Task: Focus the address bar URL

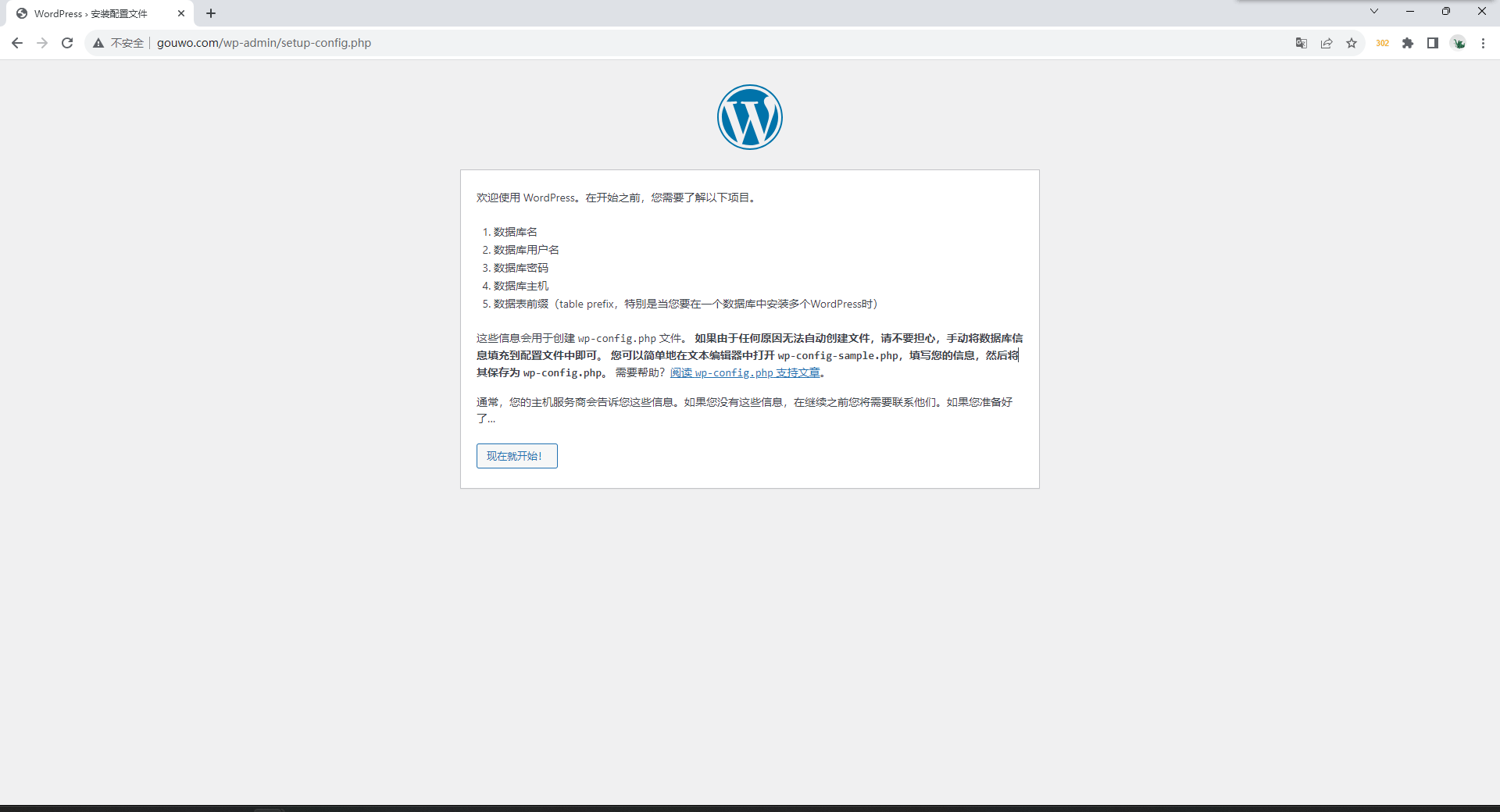Action: [264, 43]
